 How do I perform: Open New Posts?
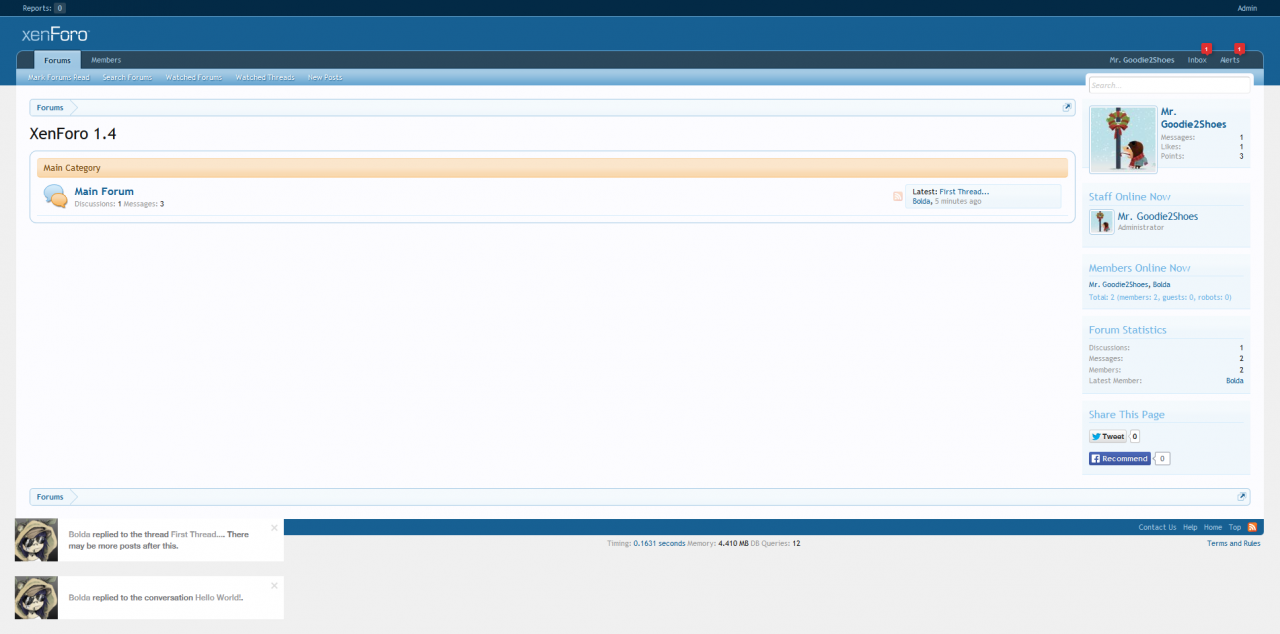pos(325,77)
